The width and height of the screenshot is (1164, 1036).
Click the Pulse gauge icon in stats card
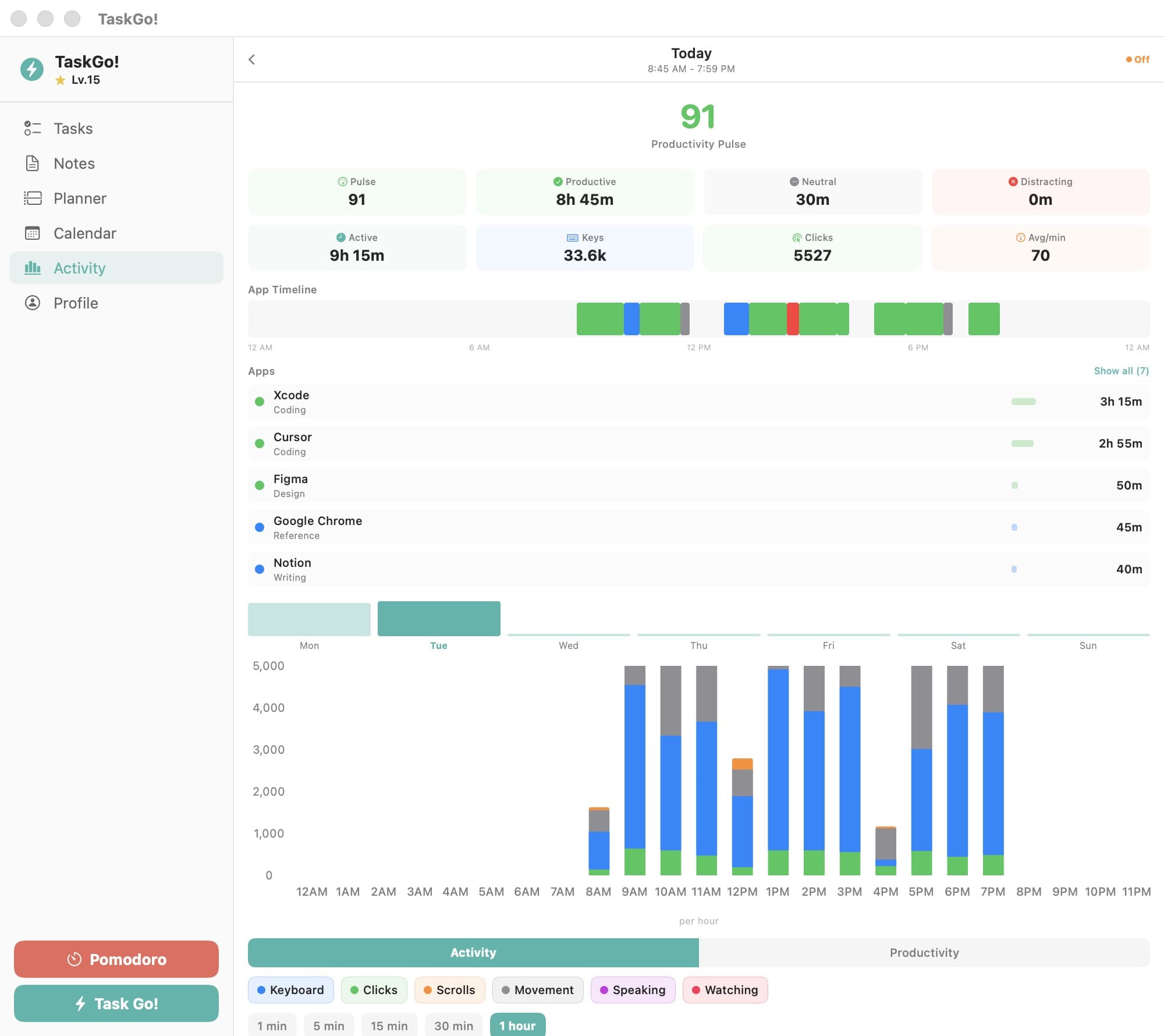[343, 182]
